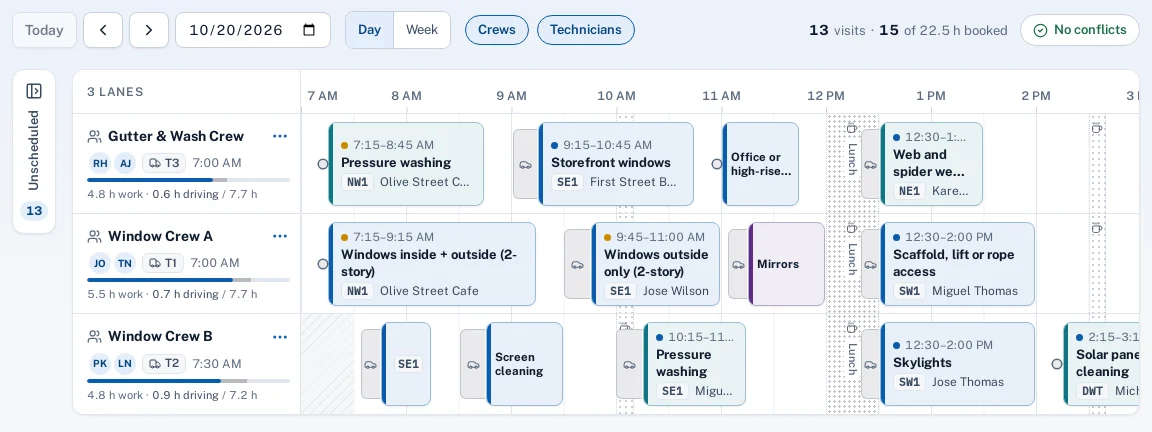Click drive segment before Screen cleaning
The image size is (1152, 432).
click(x=473, y=364)
